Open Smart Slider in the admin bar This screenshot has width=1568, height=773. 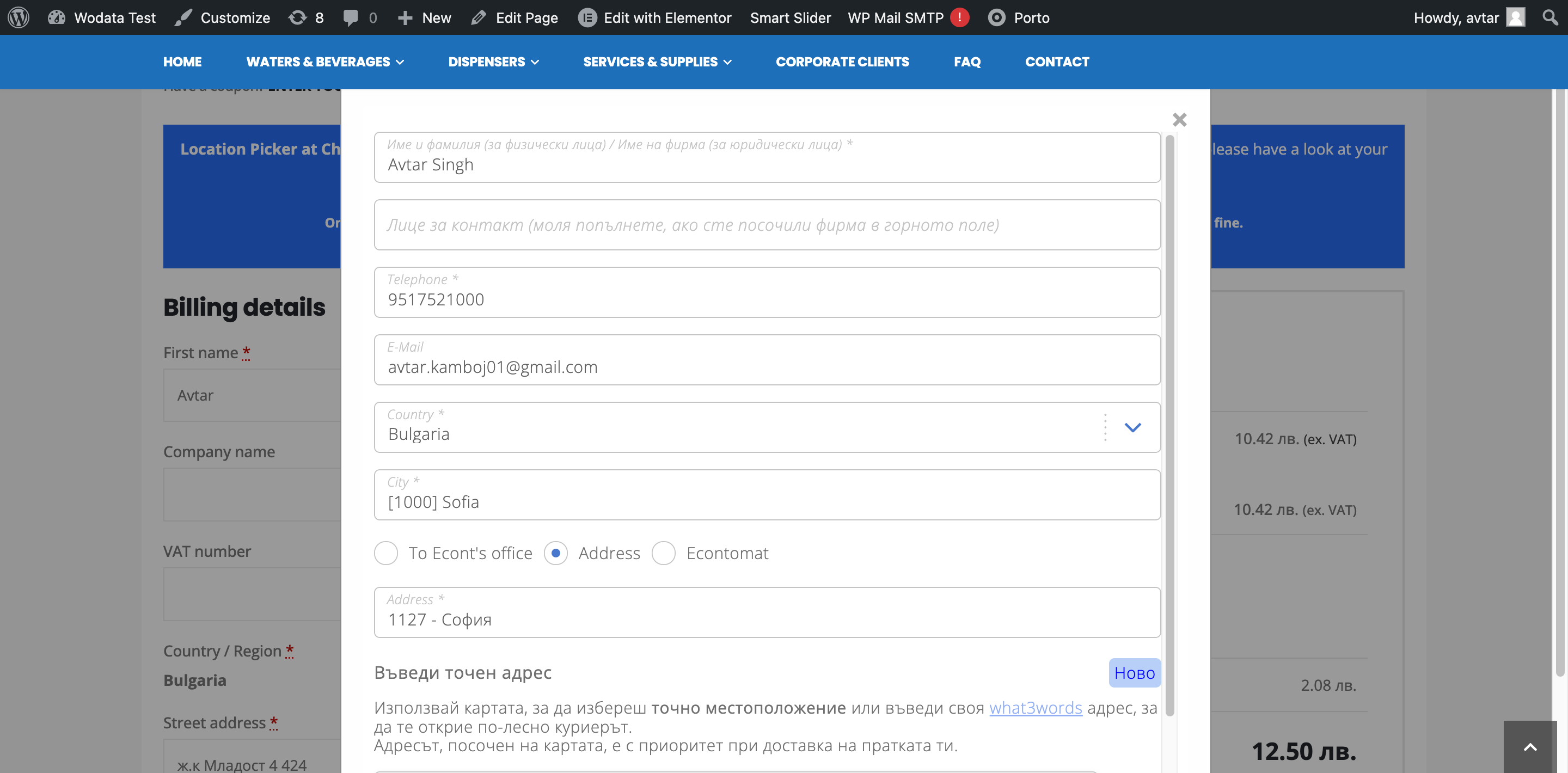pos(790,17)
